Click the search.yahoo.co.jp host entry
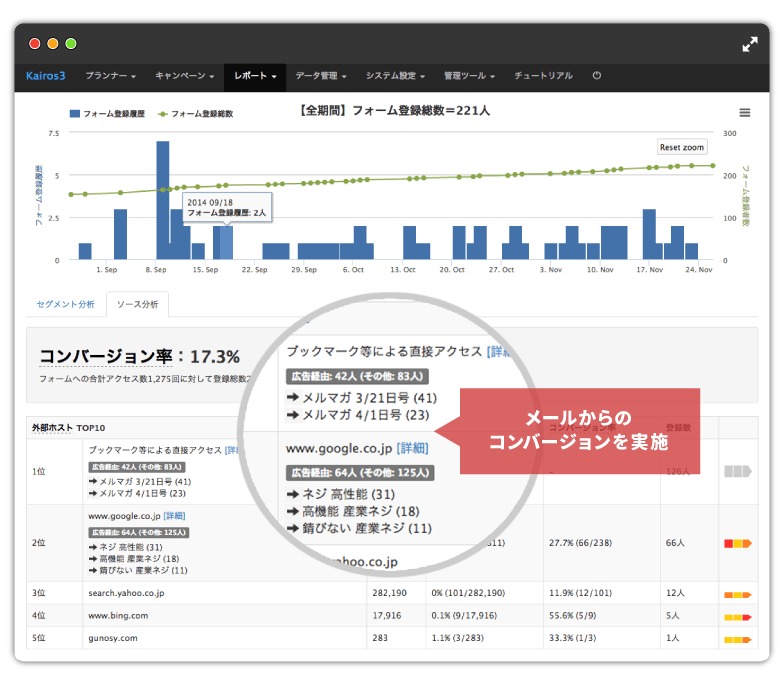This screenshot has height=680, width=780. point(125,593)
